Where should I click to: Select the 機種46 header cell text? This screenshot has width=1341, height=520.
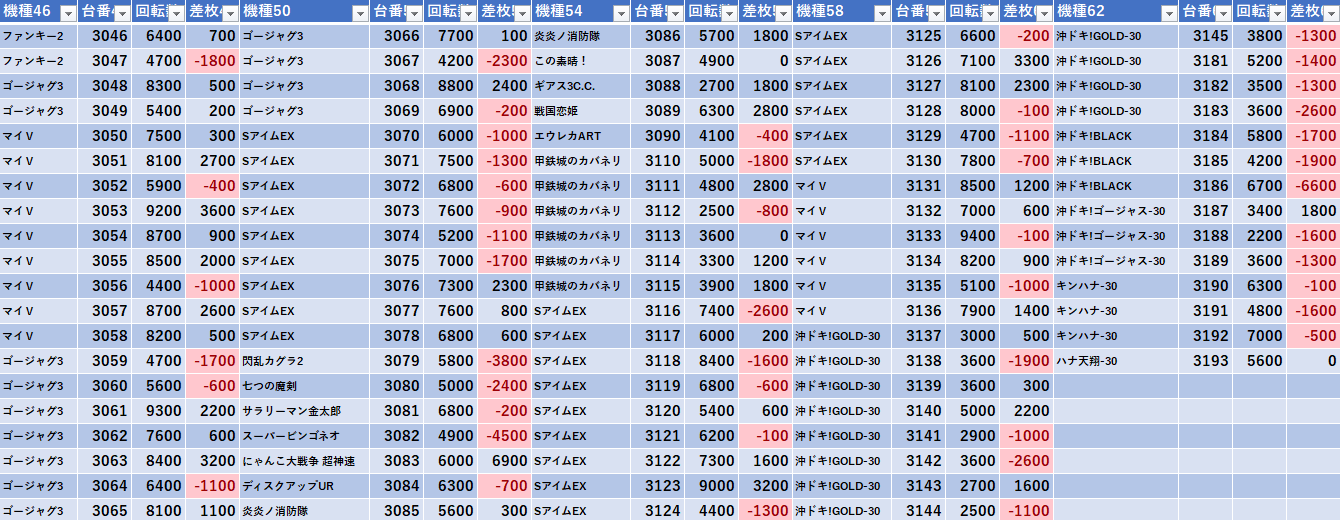(x=27, y=12)
